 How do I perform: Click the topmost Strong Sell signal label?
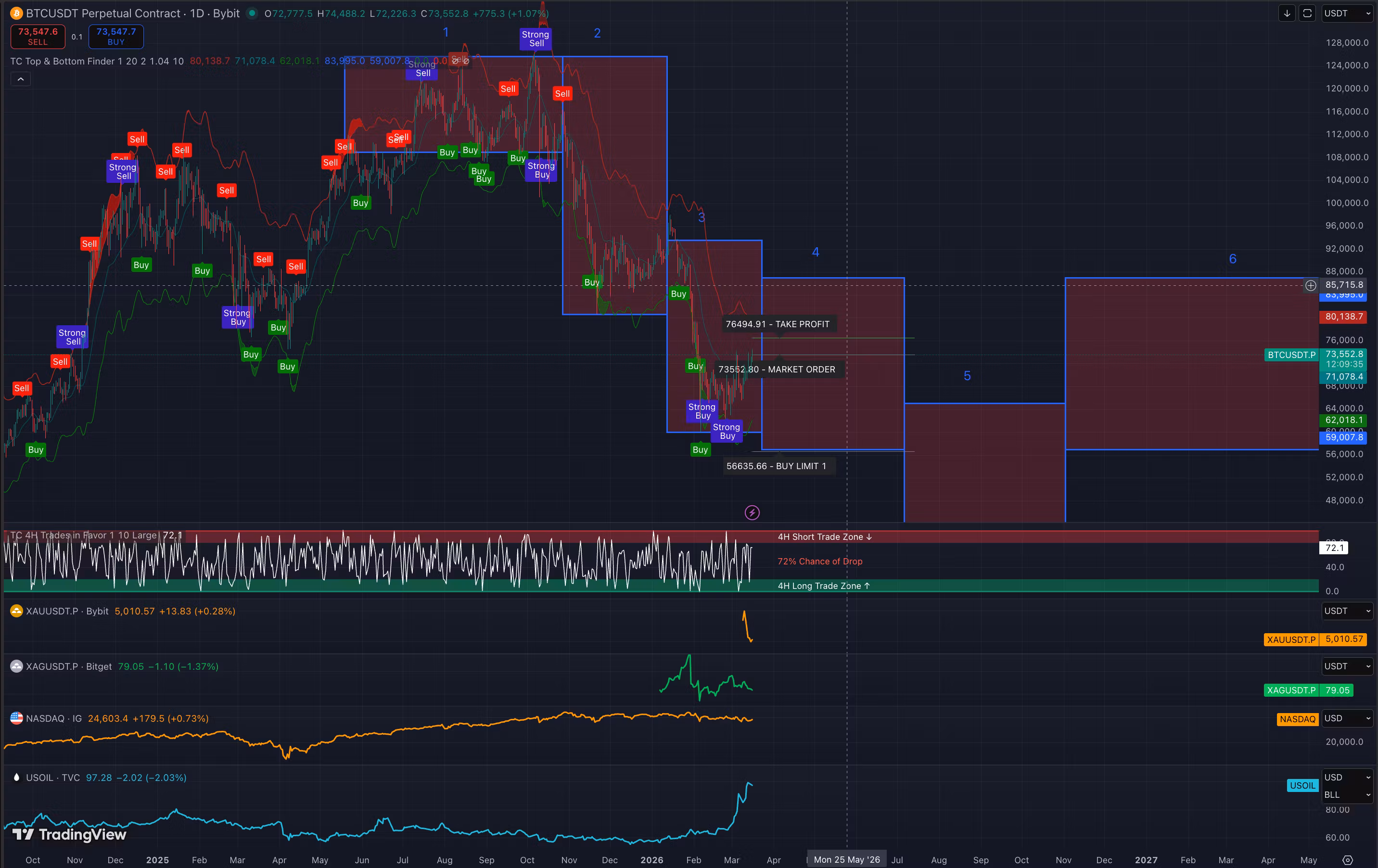point(536,39)
